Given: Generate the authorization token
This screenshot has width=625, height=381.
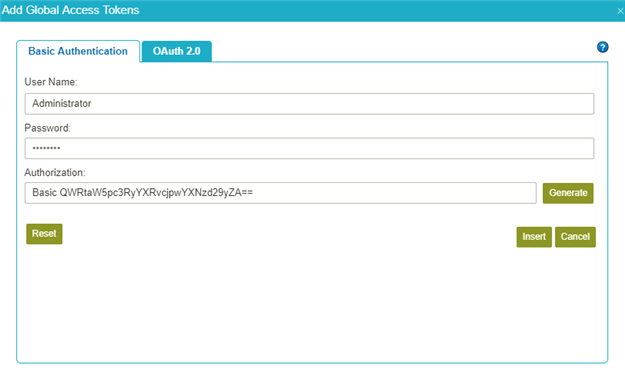Looking at the screenshot, I should (568, 193).
